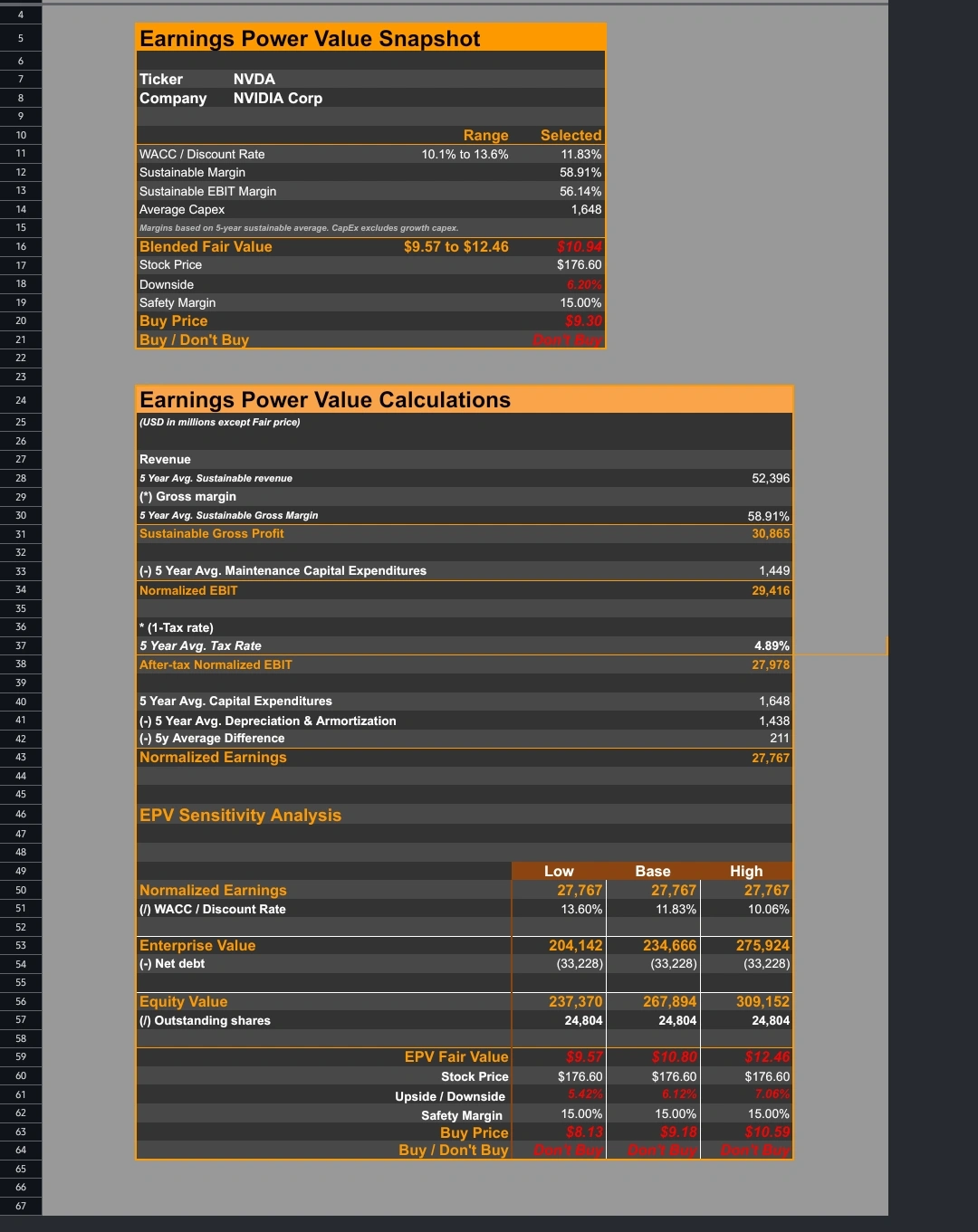Select the Normalized EBIT value 29,416
Viewport: 978px width, 1232px height.
pyautogui.click(x=770, y=591)
